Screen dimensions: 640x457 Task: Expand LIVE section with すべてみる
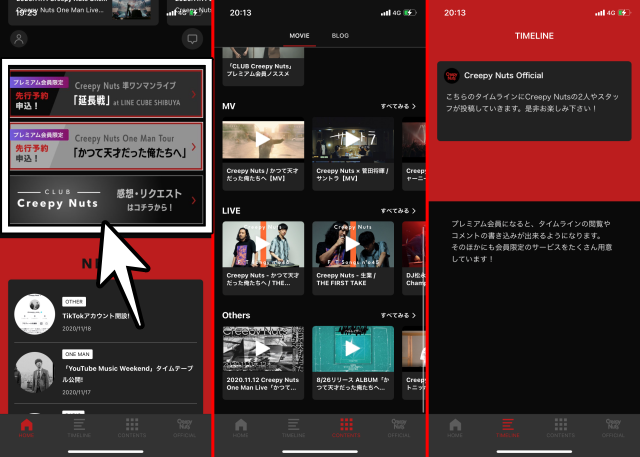[x=398, y=211]
